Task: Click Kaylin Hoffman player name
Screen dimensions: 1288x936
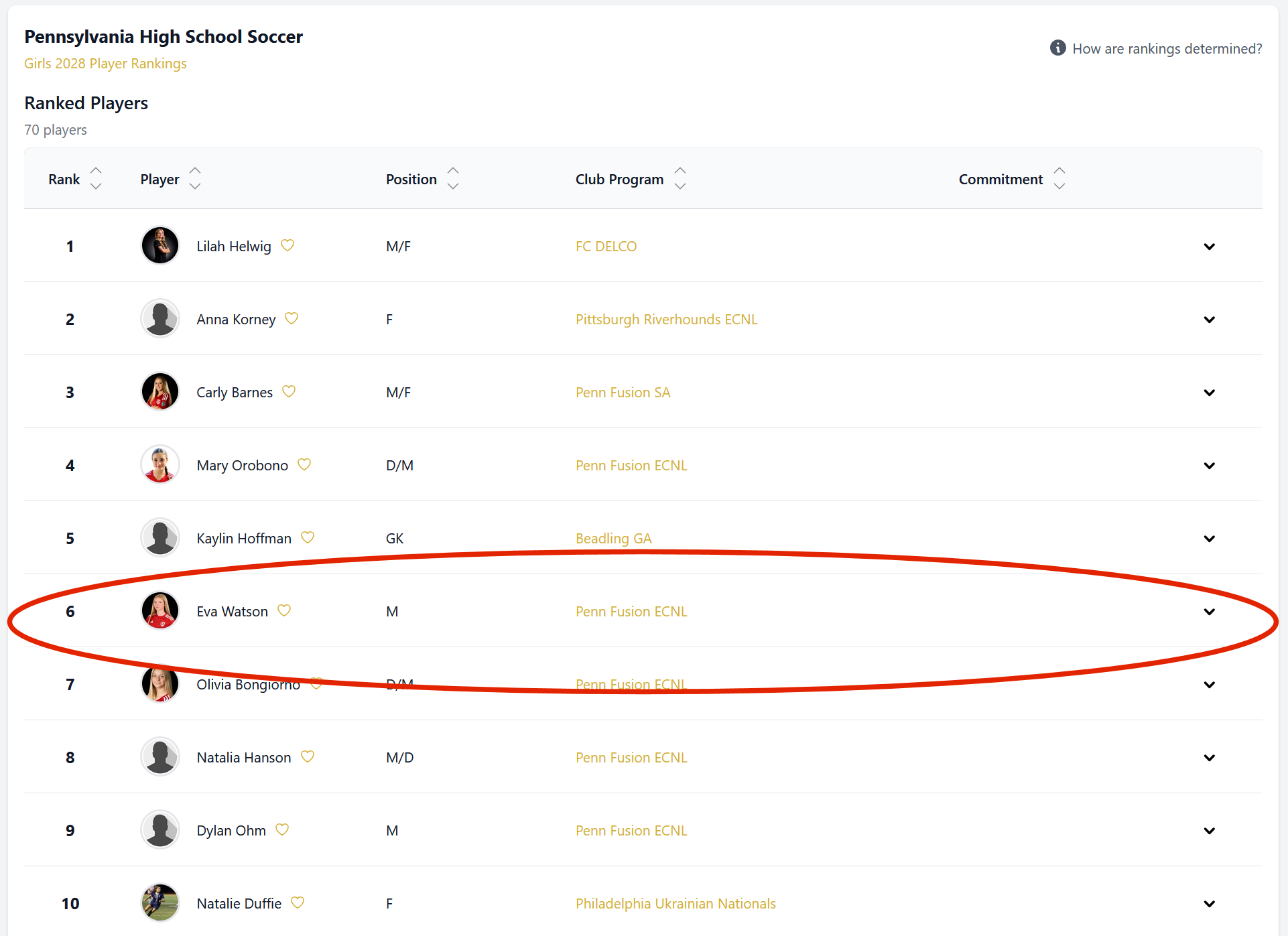Action: (244, 539)
